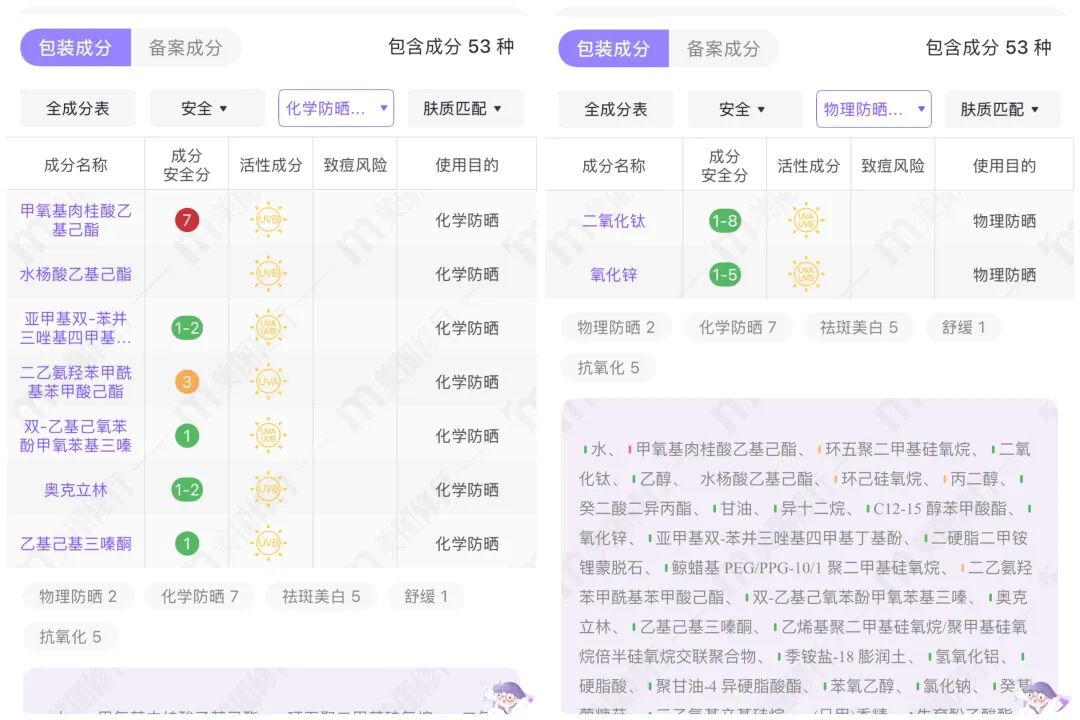The height and width of the screenshot is (720, 1080).
Task: Click UVA/UVB icon in 氧化锌 row
Action: pos(806,275)
